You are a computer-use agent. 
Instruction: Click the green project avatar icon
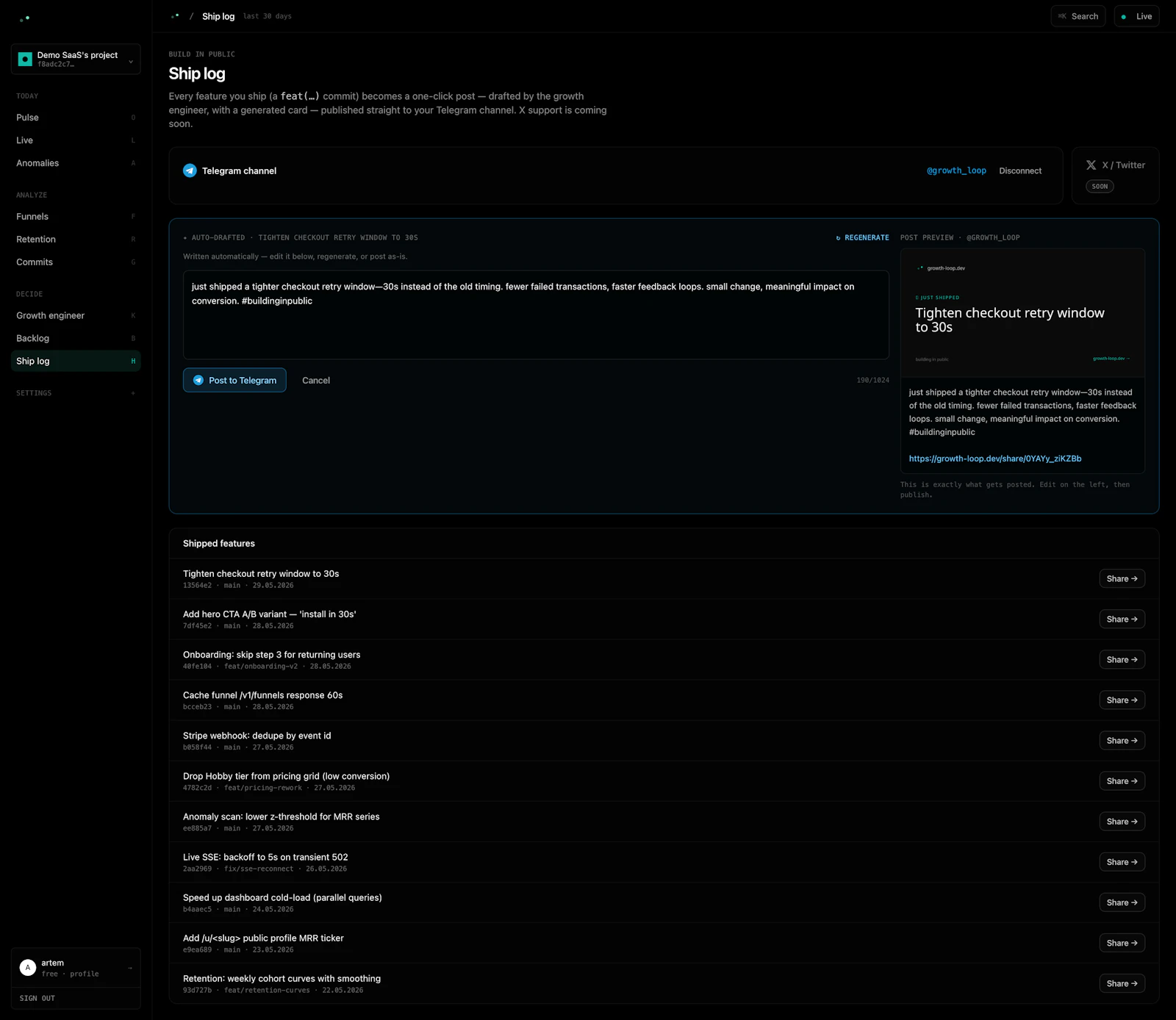[x=25, y=59]
